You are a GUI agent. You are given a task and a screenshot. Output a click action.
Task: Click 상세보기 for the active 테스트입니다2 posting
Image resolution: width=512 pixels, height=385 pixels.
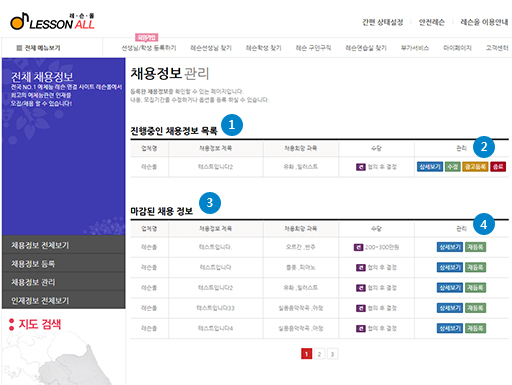(x=430, y=167)
